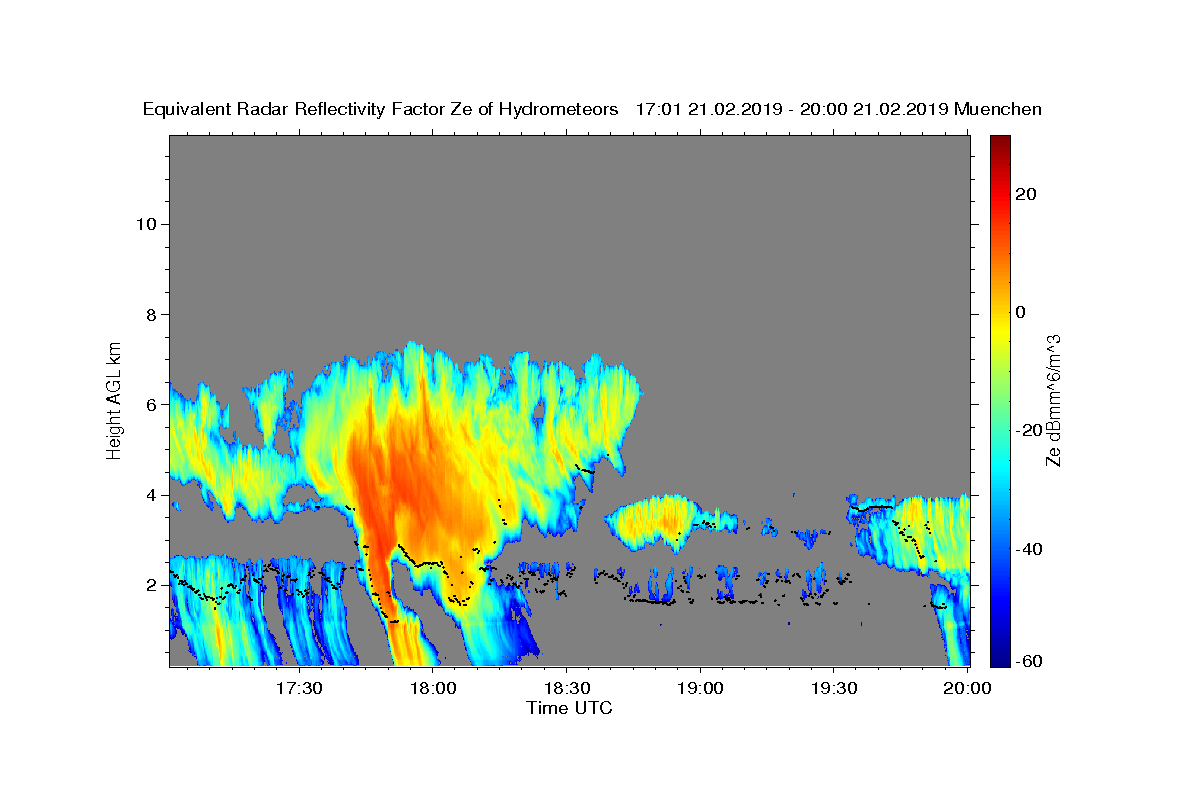Click the station name 'Muenchen' in title

pyautogui.click(x=998, y=110)
